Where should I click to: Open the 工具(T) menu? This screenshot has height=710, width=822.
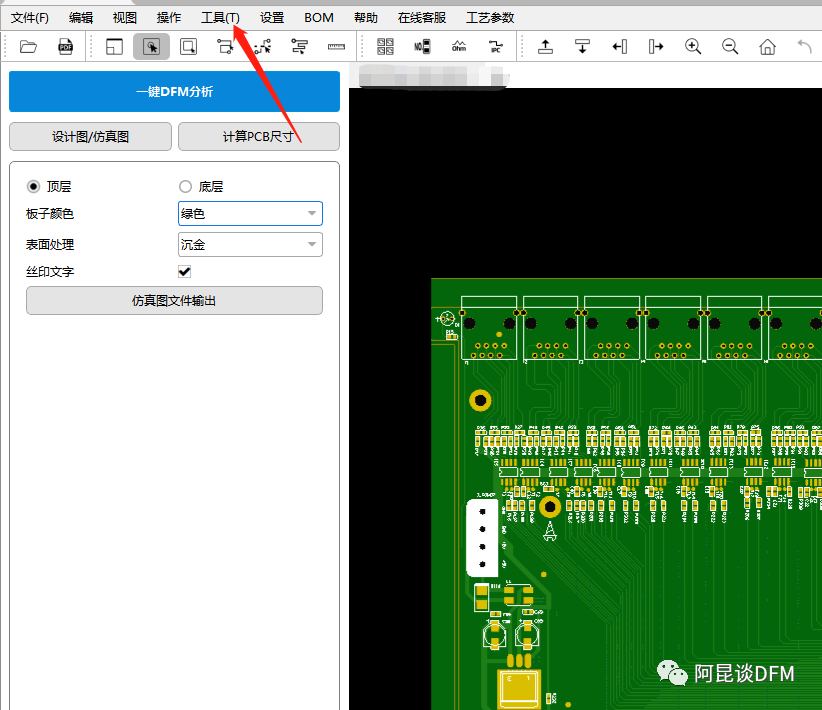click(219, 17)
